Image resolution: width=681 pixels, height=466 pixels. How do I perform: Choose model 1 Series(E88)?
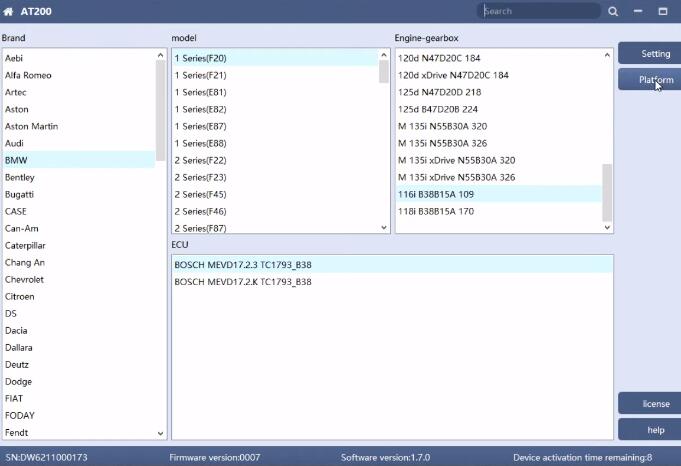coord(275,143)
